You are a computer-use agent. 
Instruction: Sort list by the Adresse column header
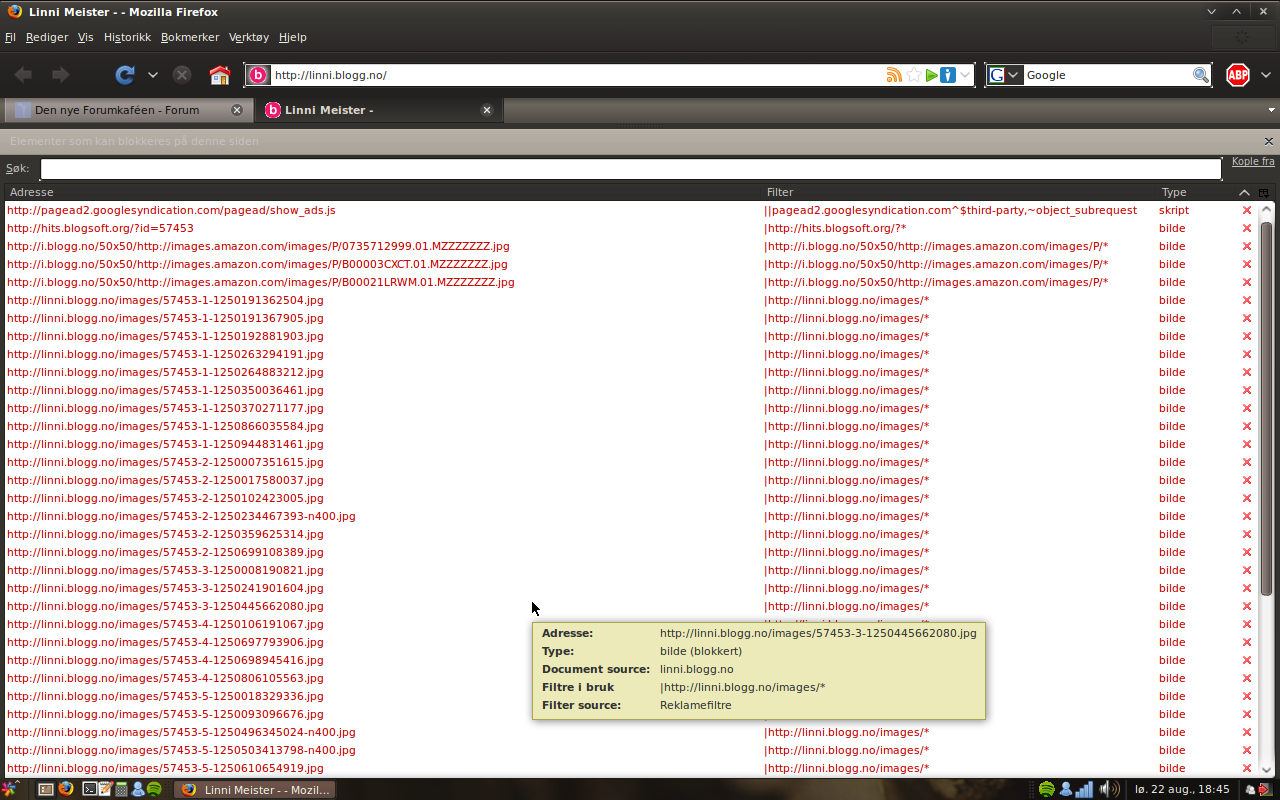[x=385, y=192]
